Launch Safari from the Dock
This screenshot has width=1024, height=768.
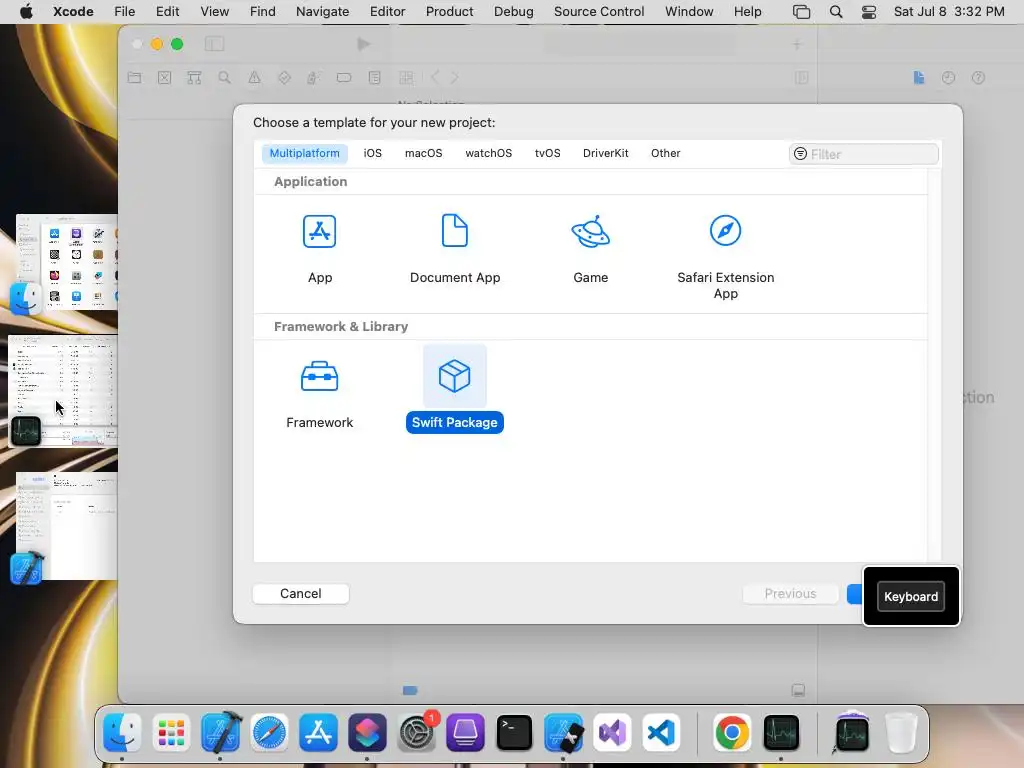(x=269, y=732)
